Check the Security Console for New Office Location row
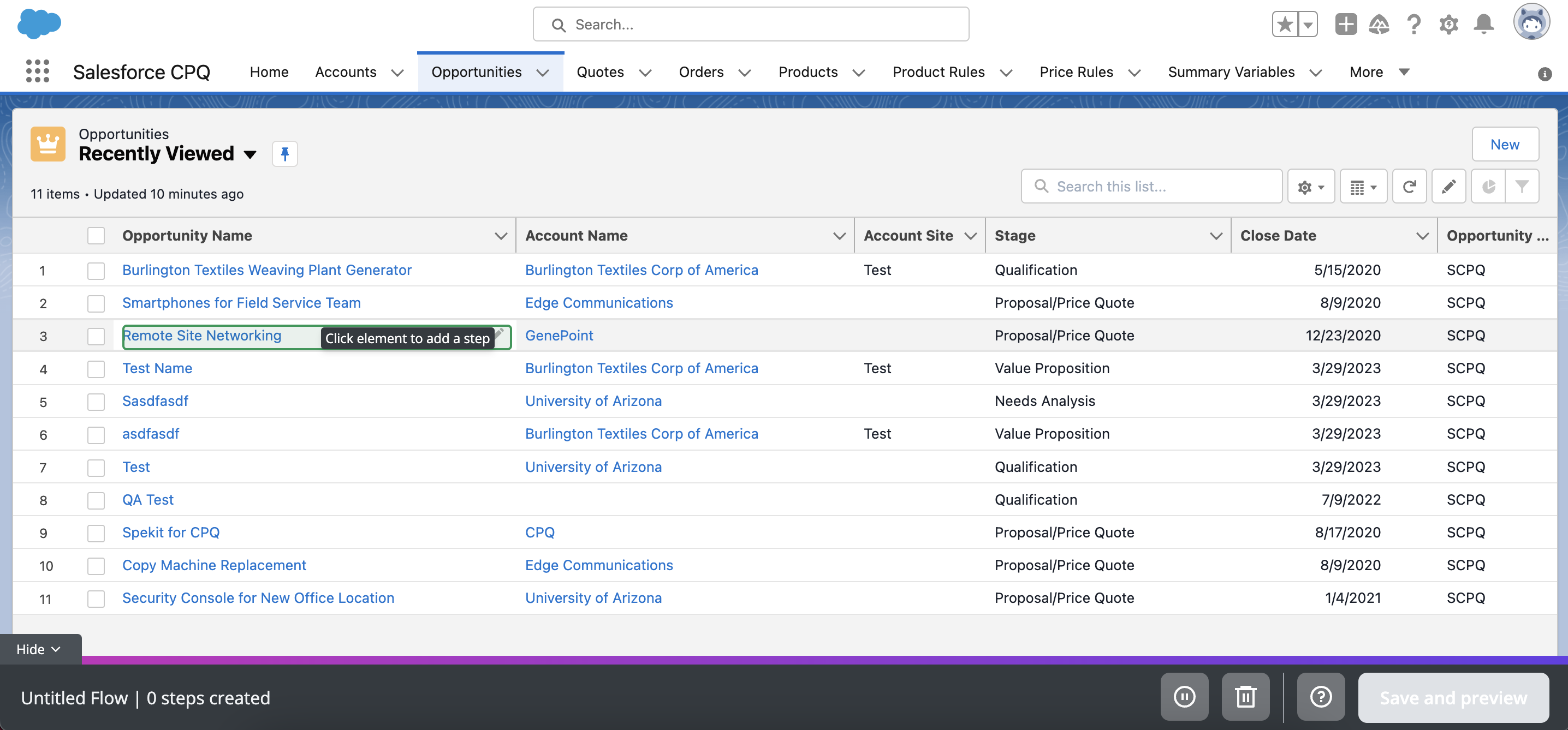 96,599
